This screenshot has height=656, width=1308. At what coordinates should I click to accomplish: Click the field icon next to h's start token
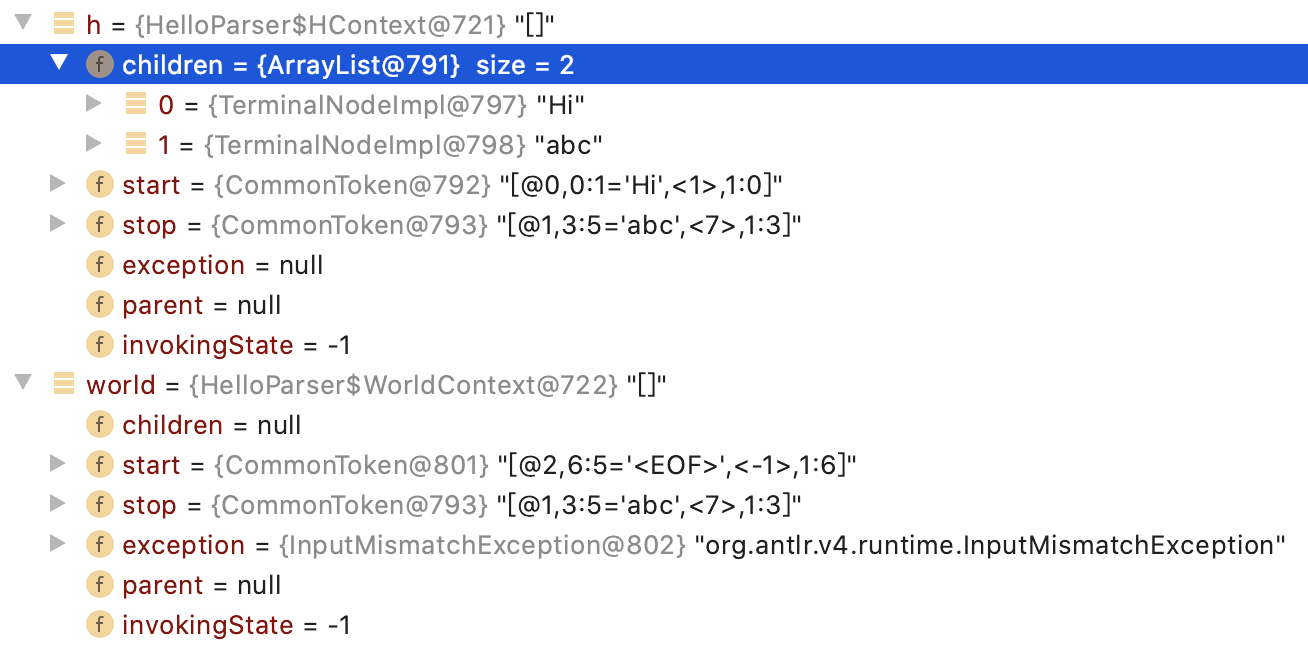point(99,184)
